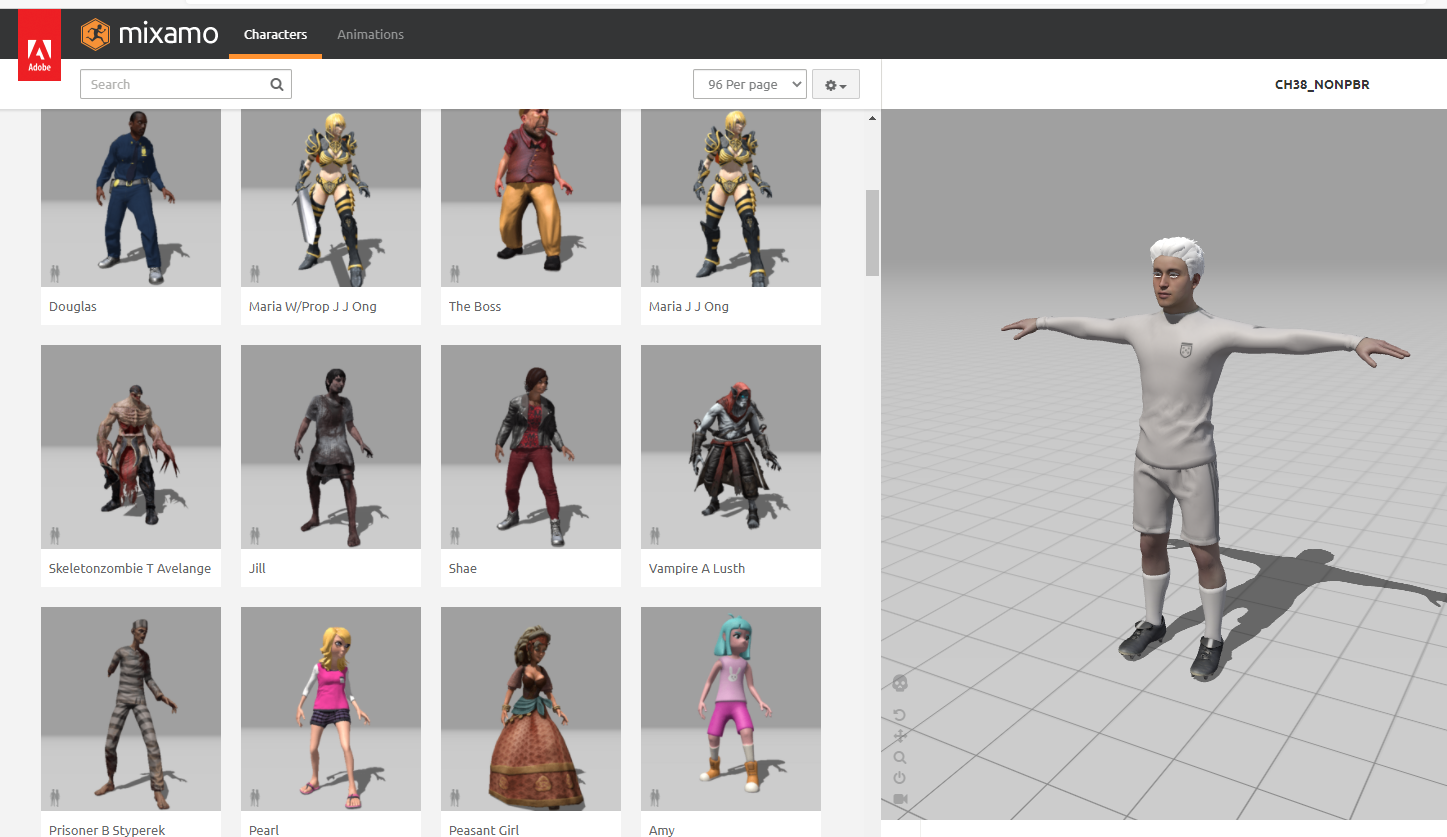Viewport: 1447px width, 837px height.
Task: Select the rotate camera control
Action: 899,714
